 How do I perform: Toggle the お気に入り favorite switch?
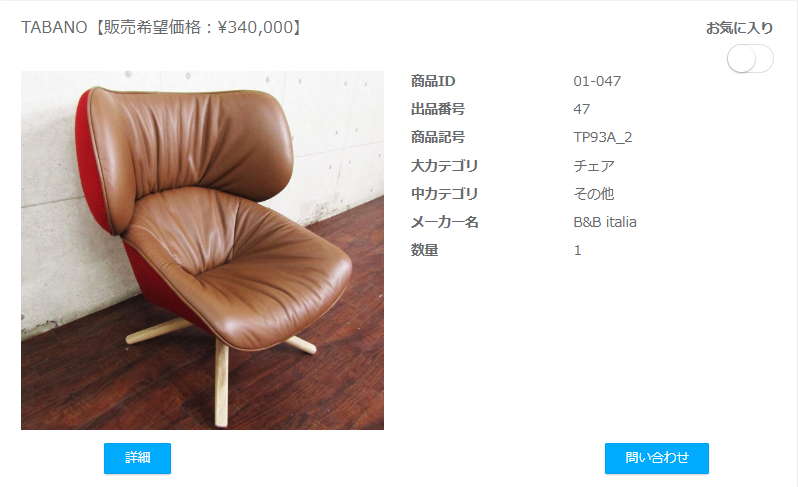tap(750, 59)
